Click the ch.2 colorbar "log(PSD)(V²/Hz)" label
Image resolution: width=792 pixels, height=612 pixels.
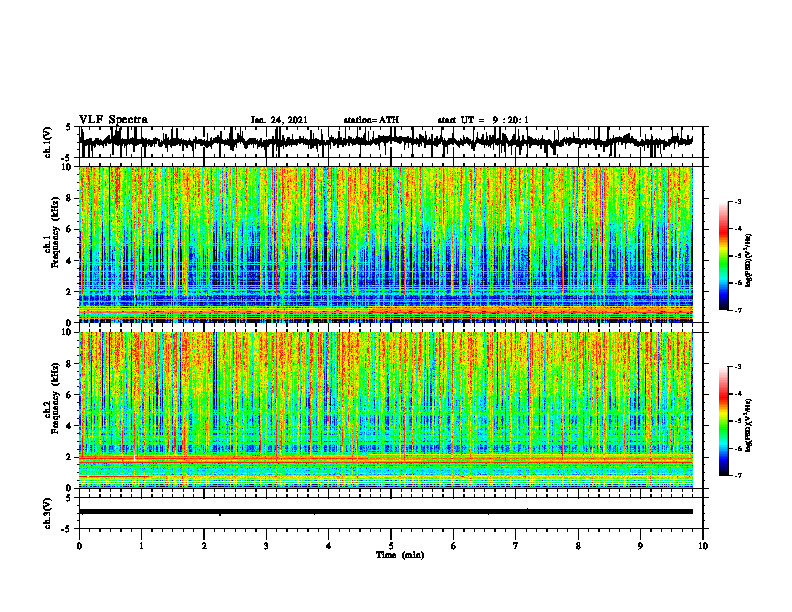pyautogui.click(x=749, y=425)
